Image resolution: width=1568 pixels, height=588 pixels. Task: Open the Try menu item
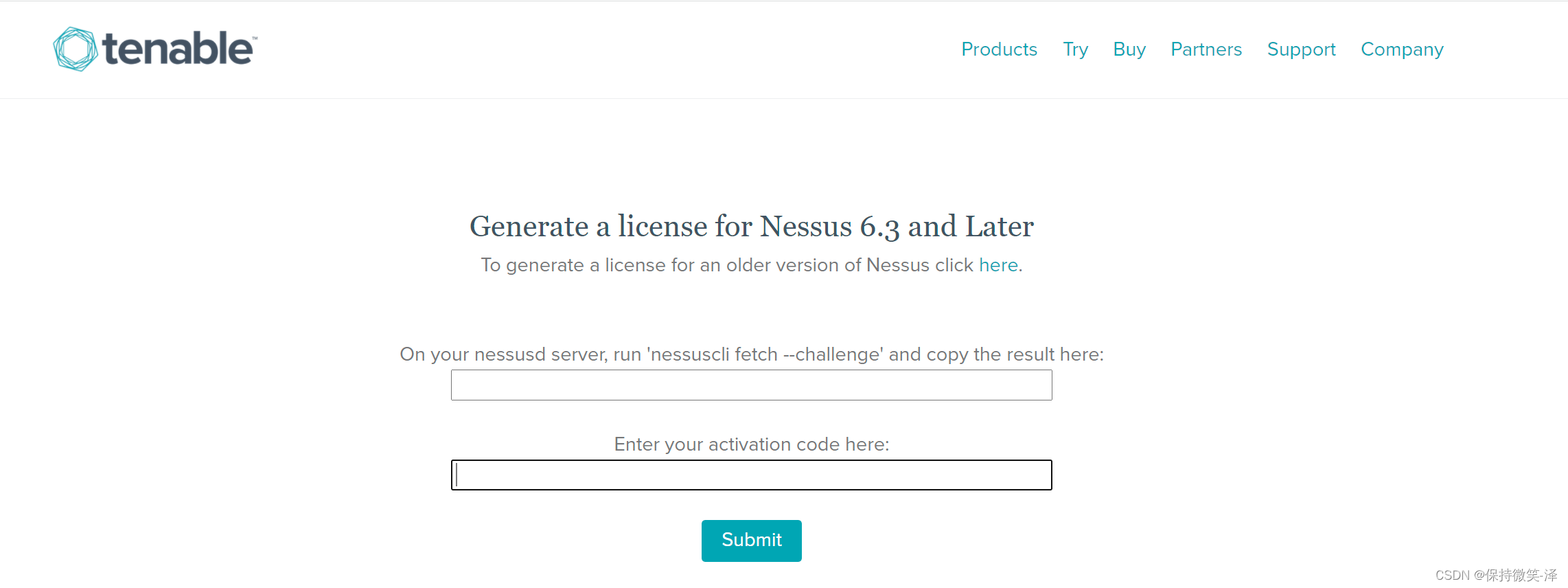[1075, 49]
